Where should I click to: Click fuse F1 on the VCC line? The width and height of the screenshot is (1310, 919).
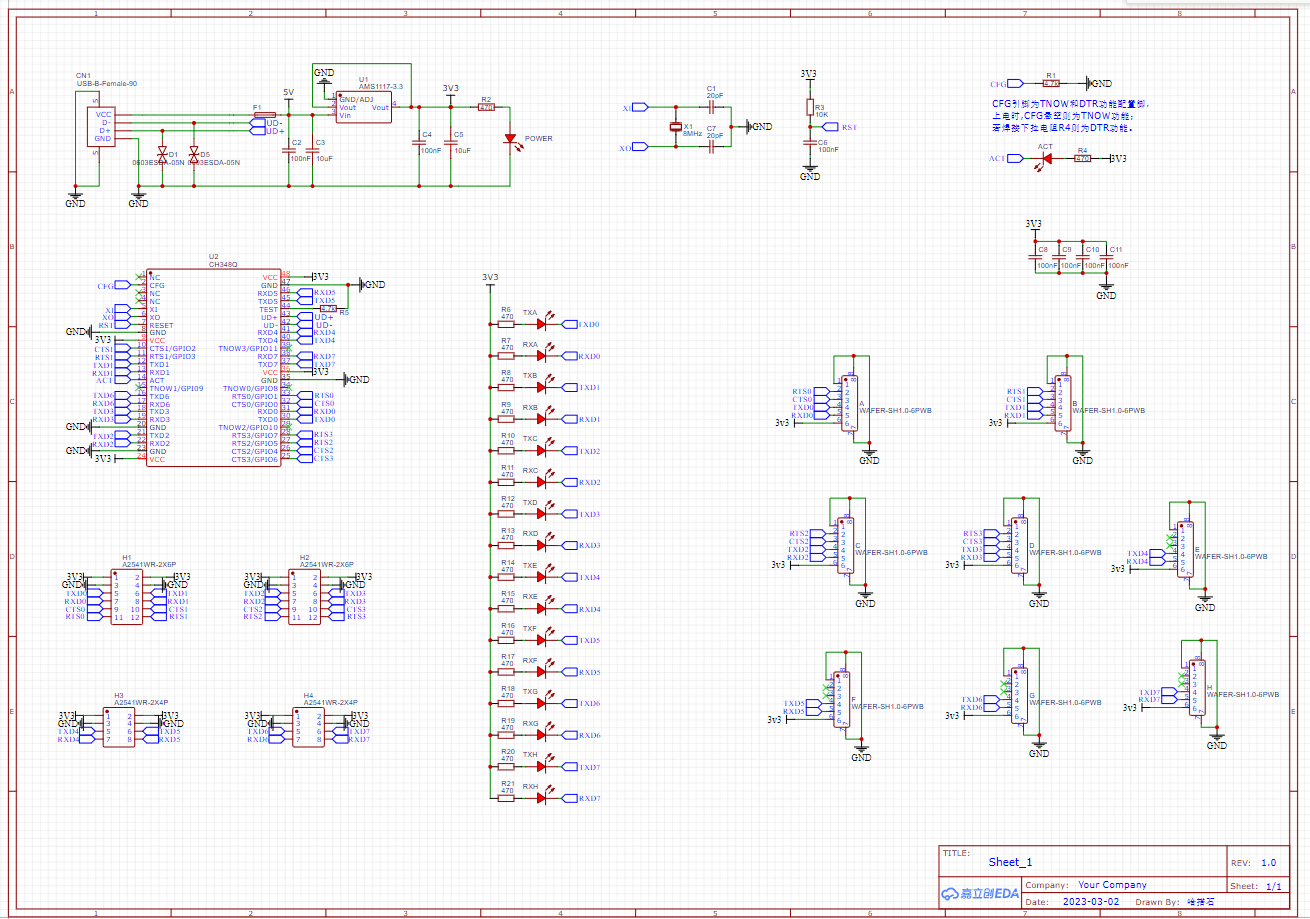(264, 115)
